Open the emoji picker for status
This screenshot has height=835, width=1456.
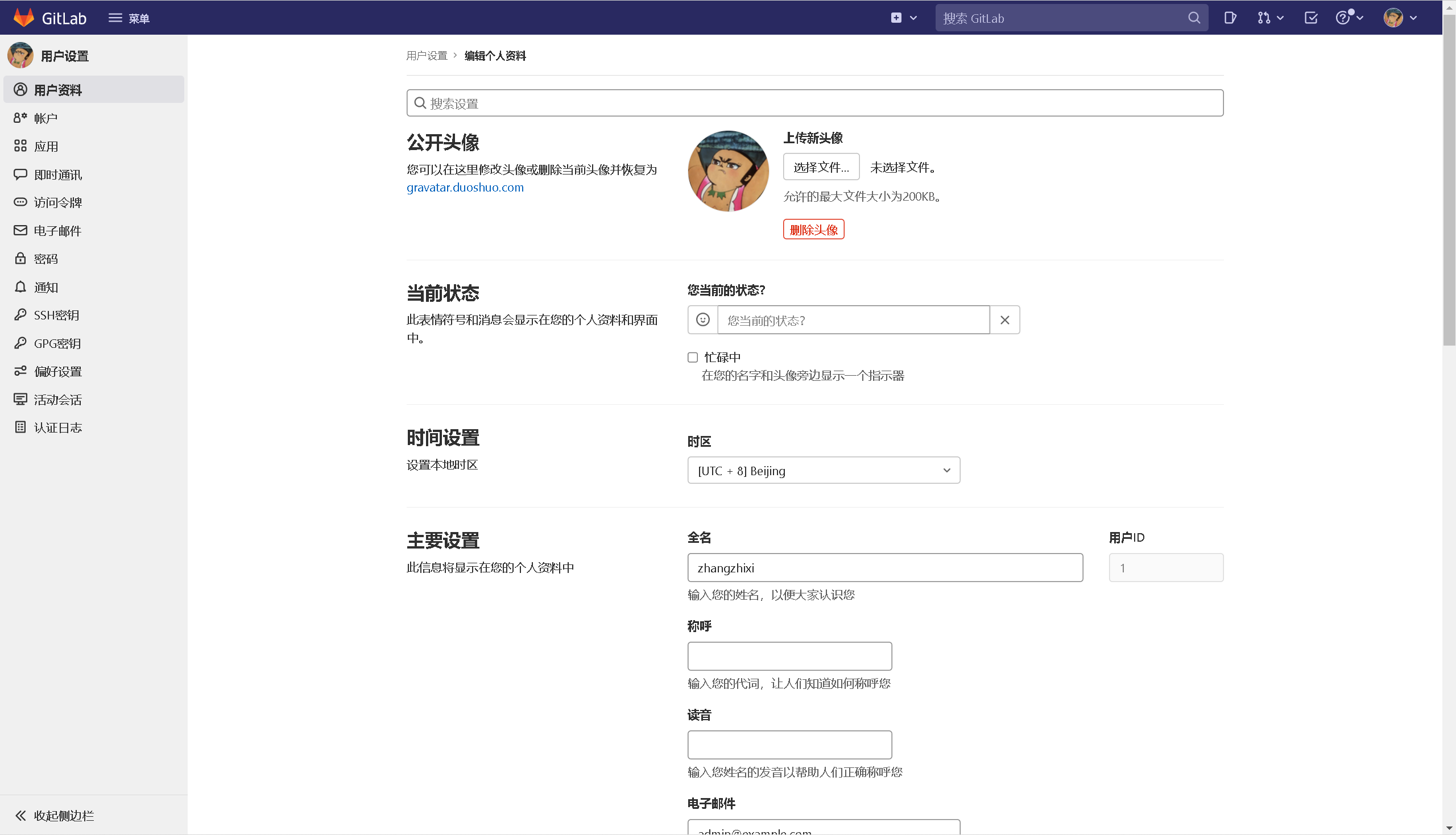tap(703, 320)
